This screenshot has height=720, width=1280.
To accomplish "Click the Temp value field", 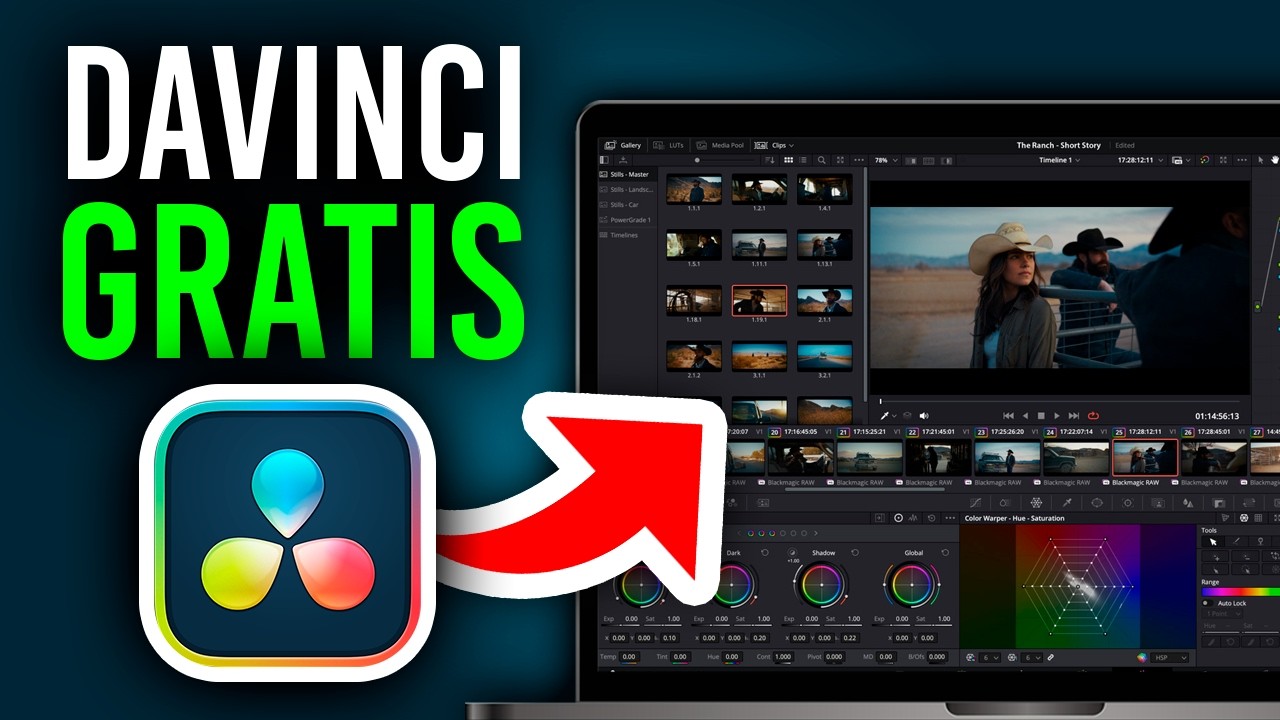I will tap(628, 657).
